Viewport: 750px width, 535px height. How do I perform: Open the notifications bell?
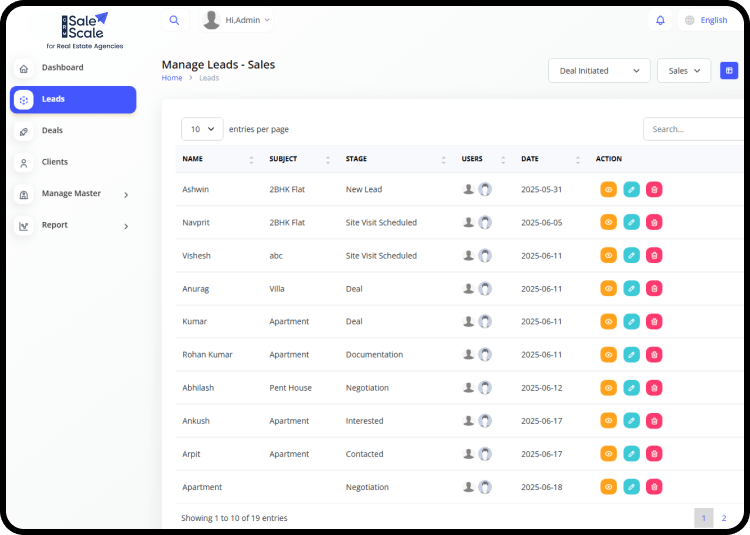point(660,20)
